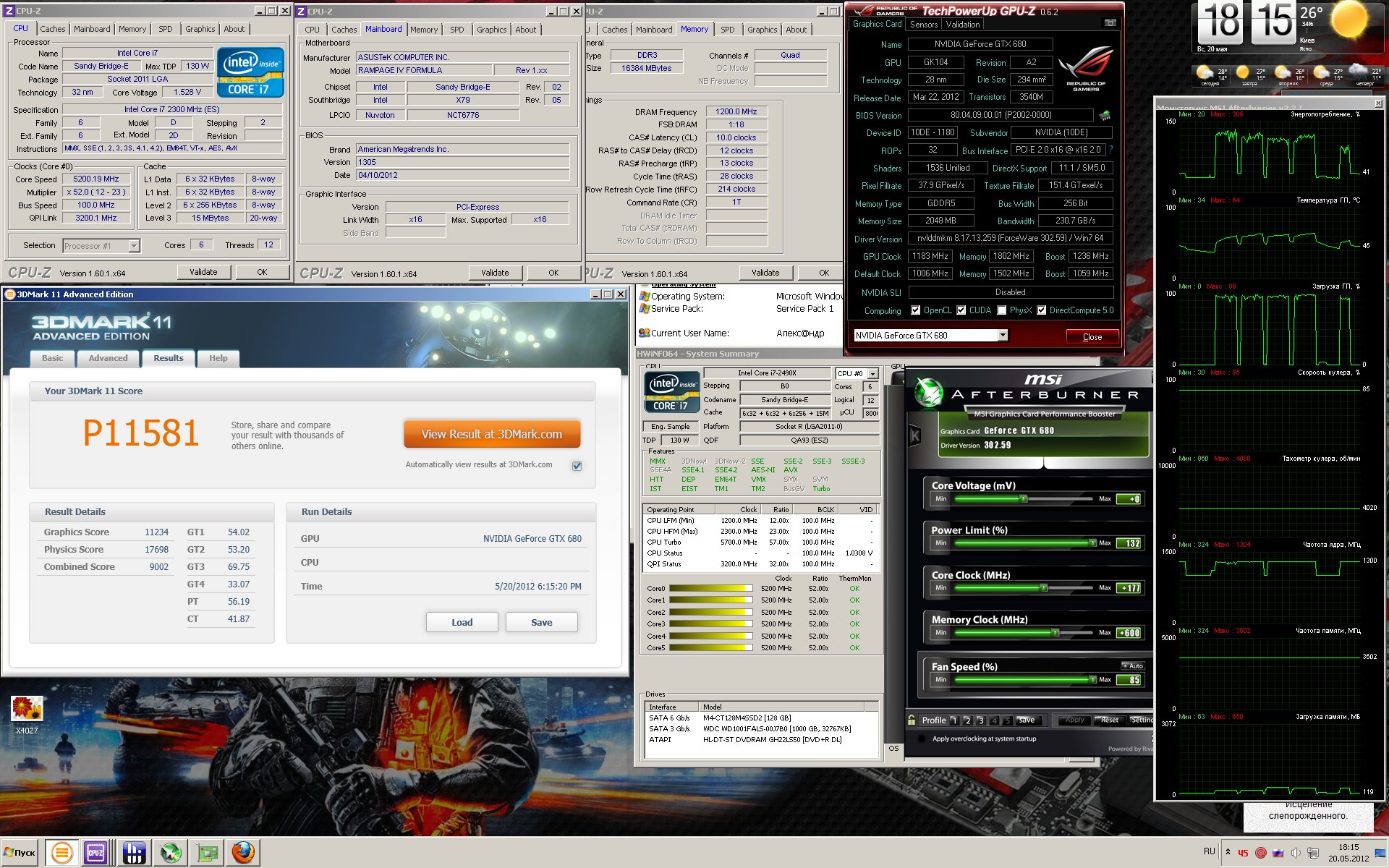Adjust Memory Clock slider handle
The height and width of the screenshot is (868, 1389).
(x=1055, y=632)
